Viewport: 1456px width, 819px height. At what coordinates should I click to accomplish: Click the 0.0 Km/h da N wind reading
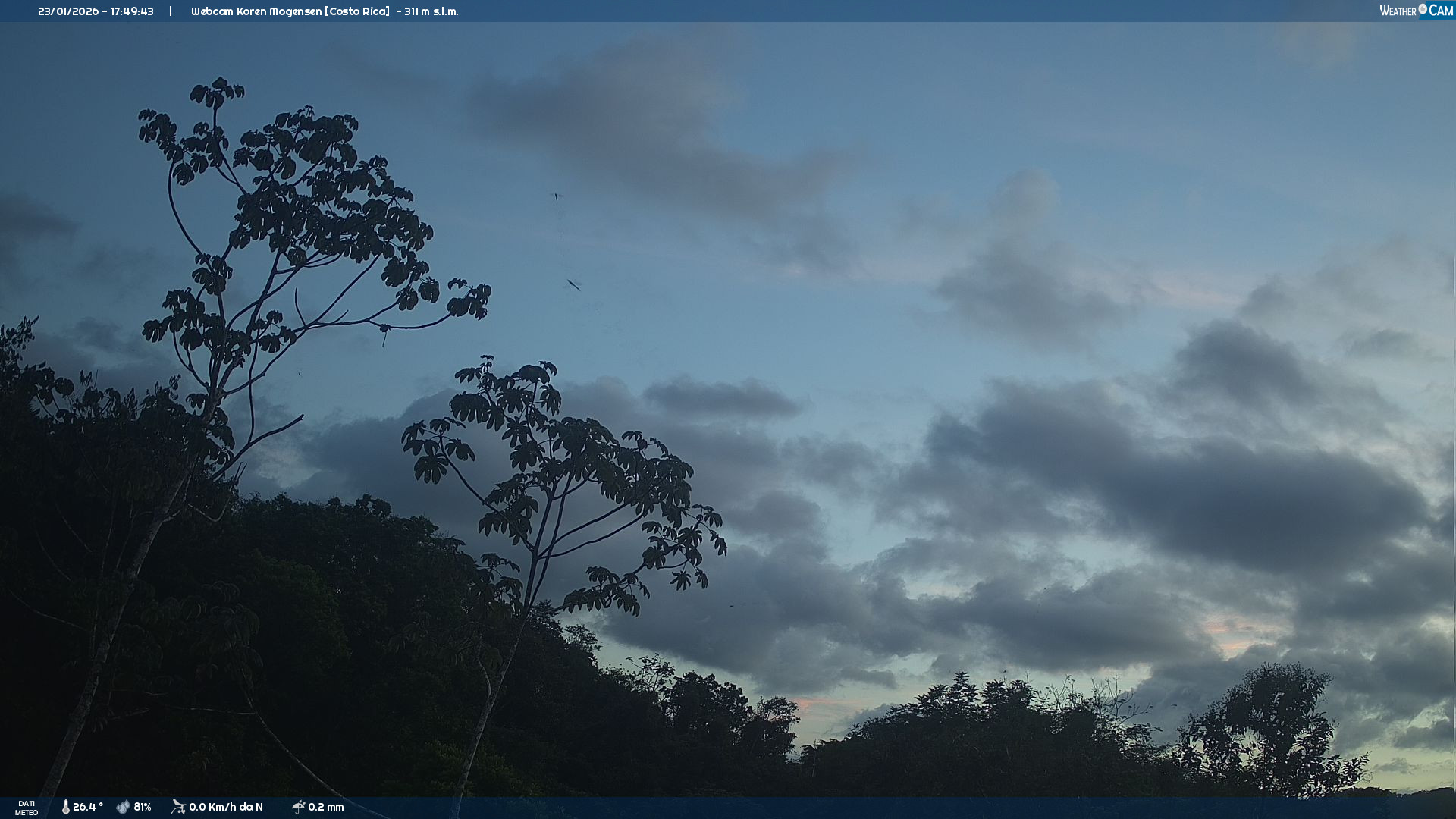[x=226, y=807]
